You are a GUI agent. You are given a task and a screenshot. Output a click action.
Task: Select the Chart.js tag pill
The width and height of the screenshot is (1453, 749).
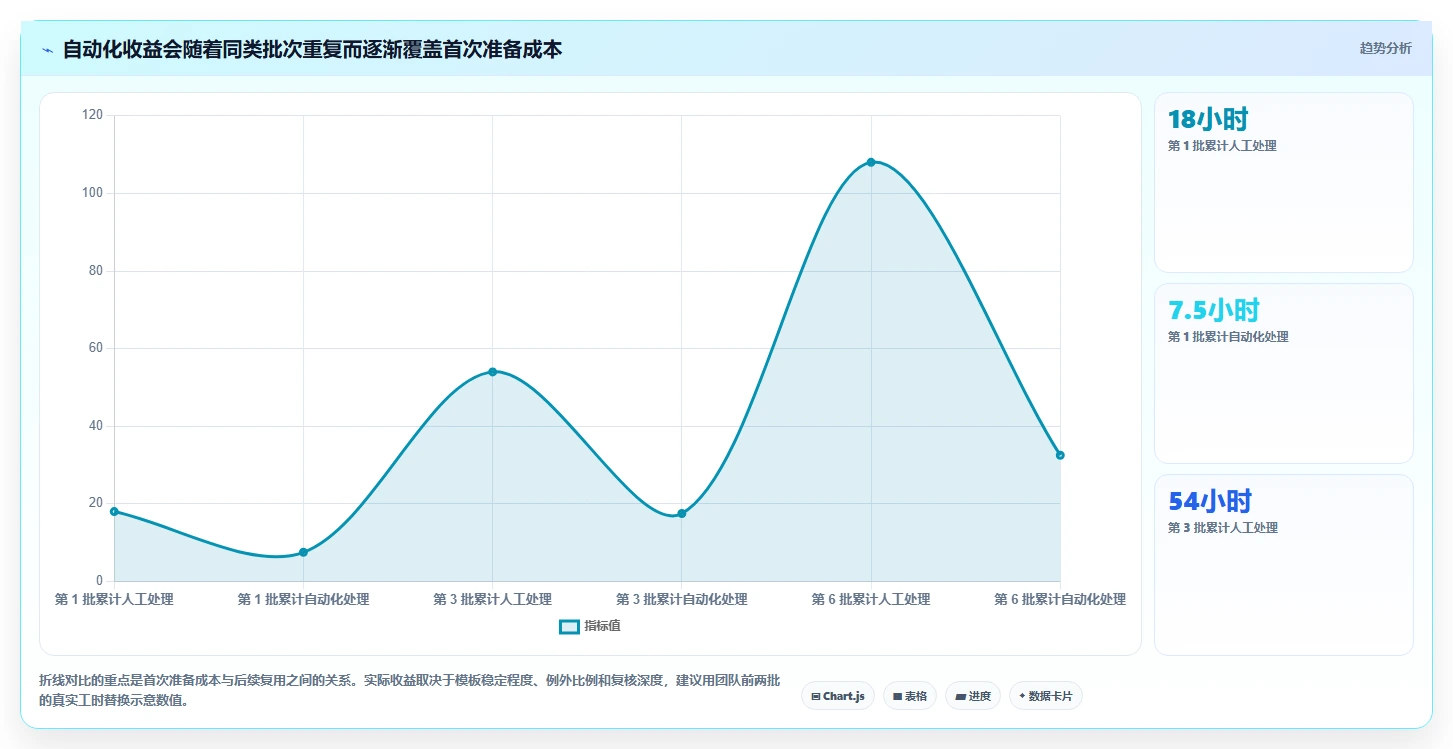838,696
